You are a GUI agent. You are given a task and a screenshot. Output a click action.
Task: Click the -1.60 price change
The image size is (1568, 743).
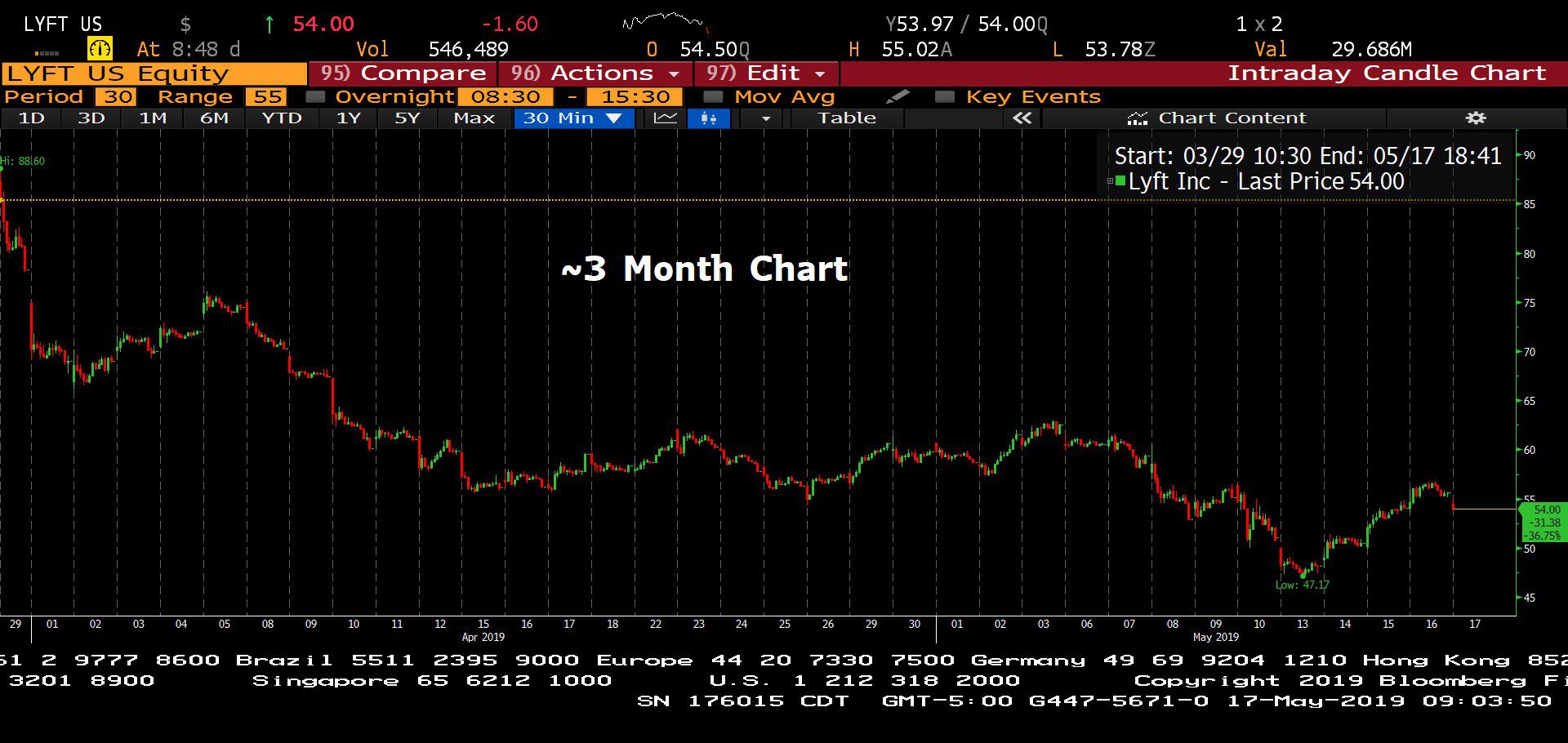pyautogui.click(x=510, y=24)
